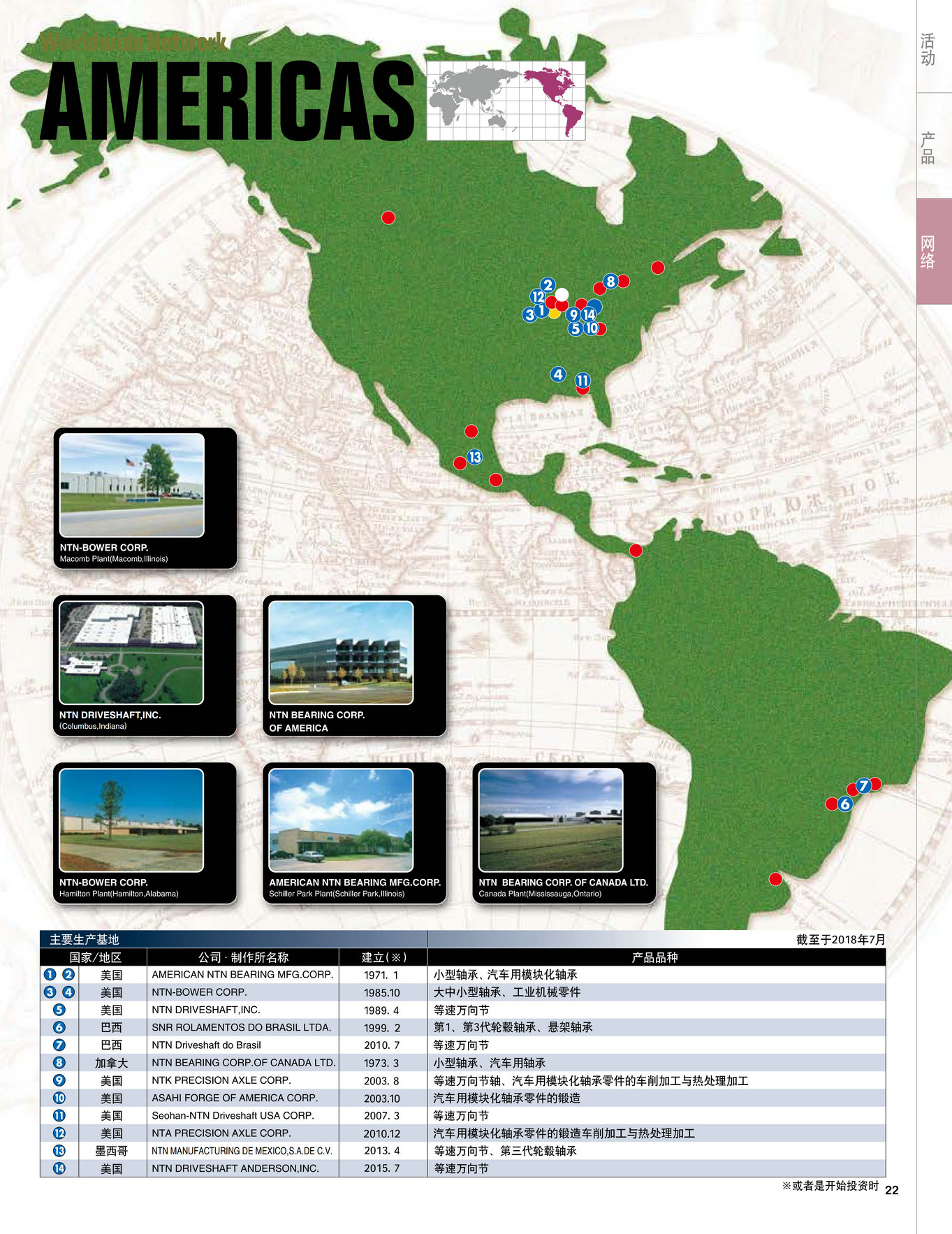Click map marker 7 in Brazil
This screenshot has width=952, height=1234.
coord(863,785)
